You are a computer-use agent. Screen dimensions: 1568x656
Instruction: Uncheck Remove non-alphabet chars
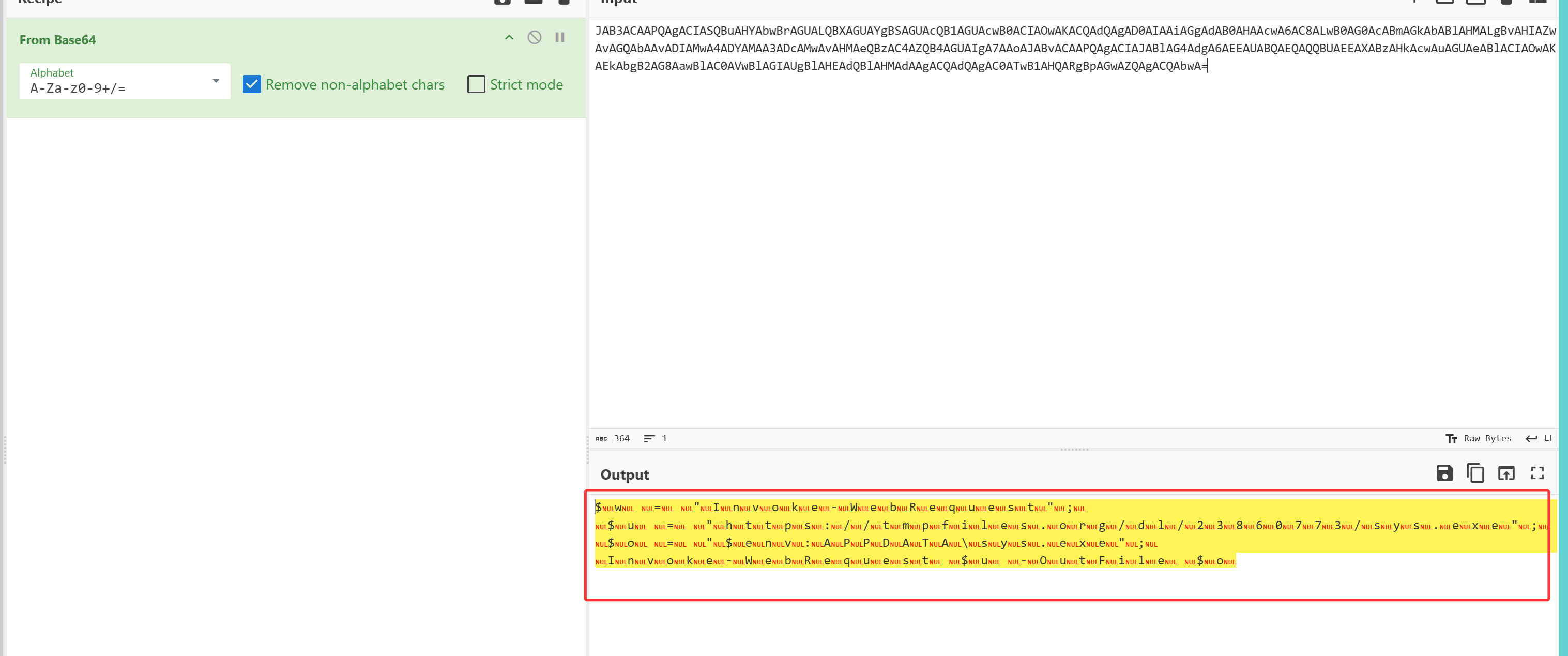(251, 84)
